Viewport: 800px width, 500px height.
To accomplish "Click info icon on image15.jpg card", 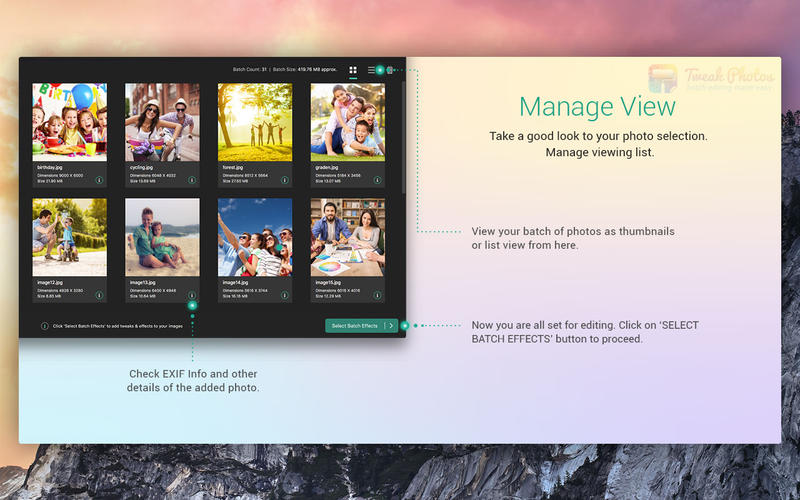I will click(x=377, y=295).
